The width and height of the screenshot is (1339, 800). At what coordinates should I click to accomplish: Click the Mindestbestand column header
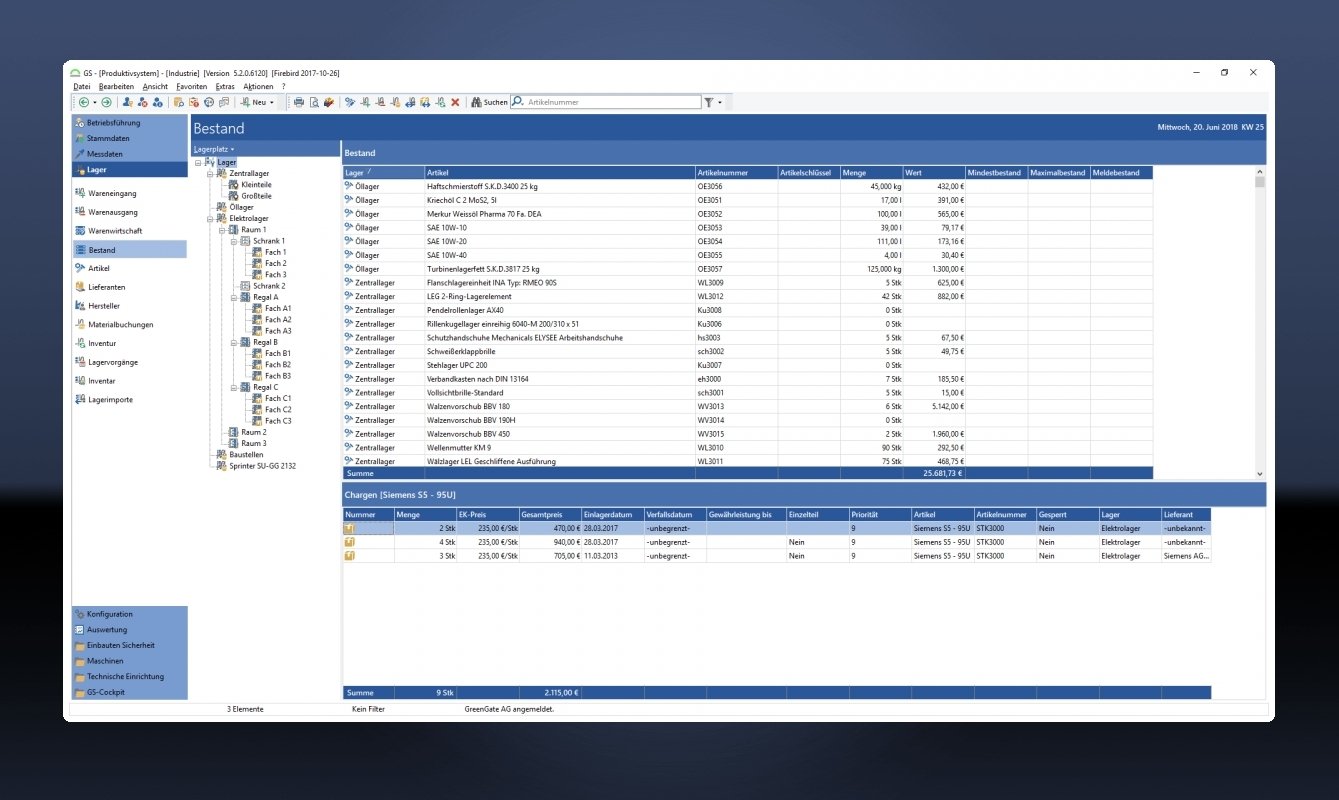(x=996, y=173)
